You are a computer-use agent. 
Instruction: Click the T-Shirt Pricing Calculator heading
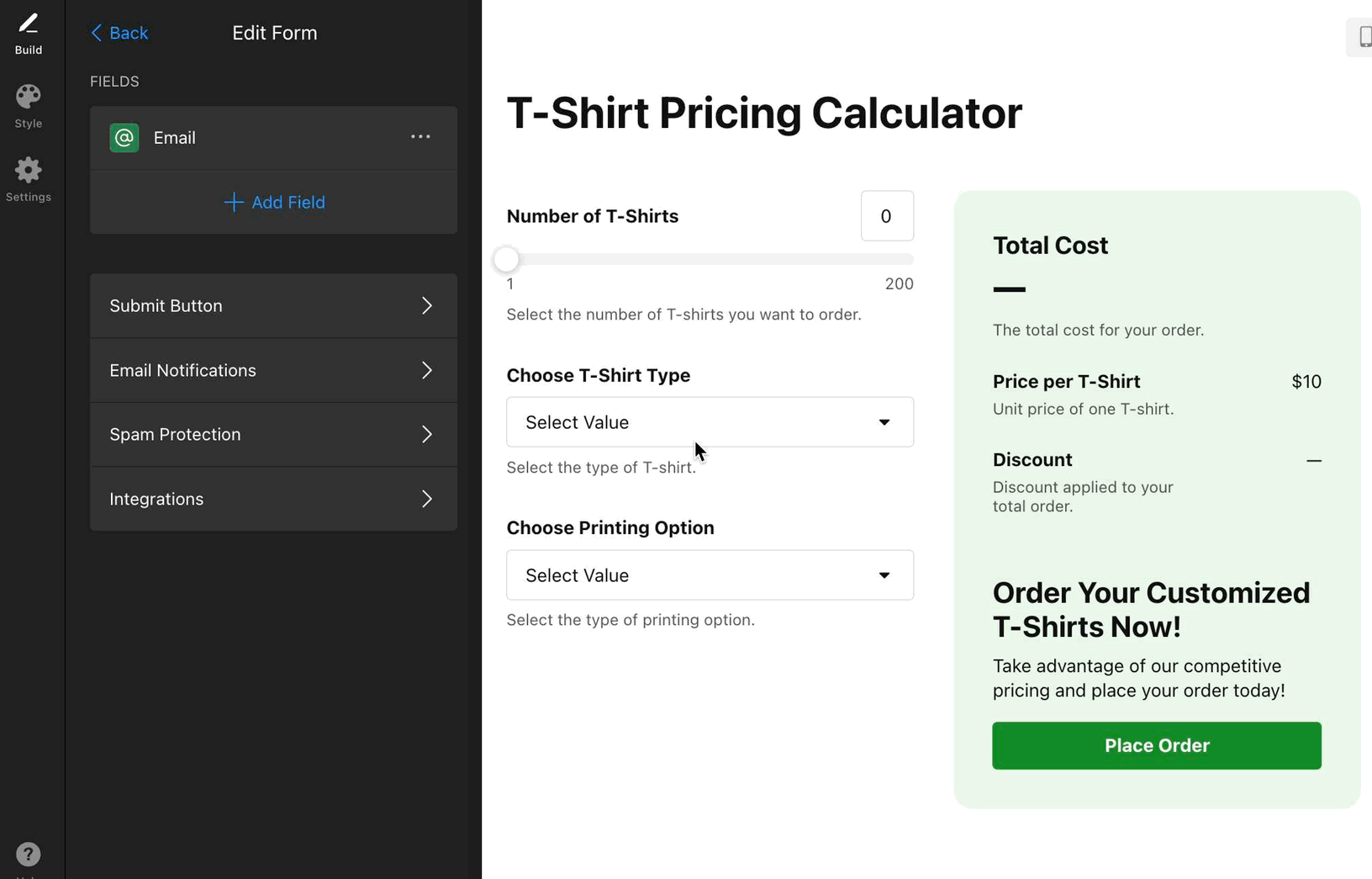(763, 113)
